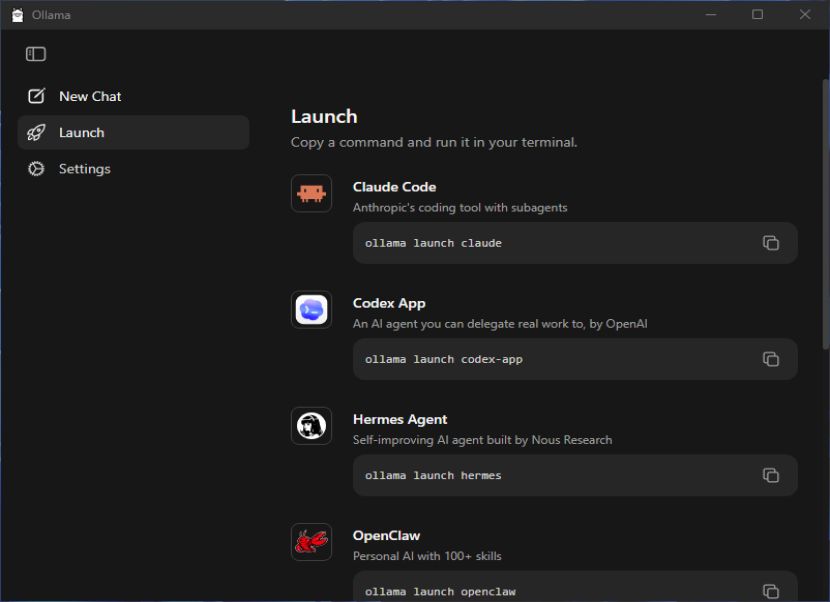830x602 pixels.
Task: Open New Chat in the sidebar
Action: coord(133,96)
